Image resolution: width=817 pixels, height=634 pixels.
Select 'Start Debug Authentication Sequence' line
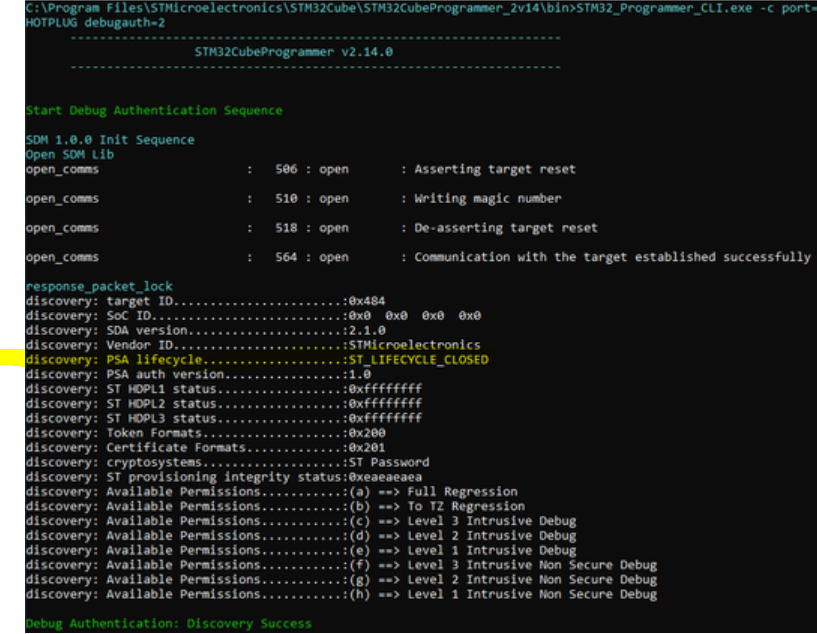[x=154, y=110]
